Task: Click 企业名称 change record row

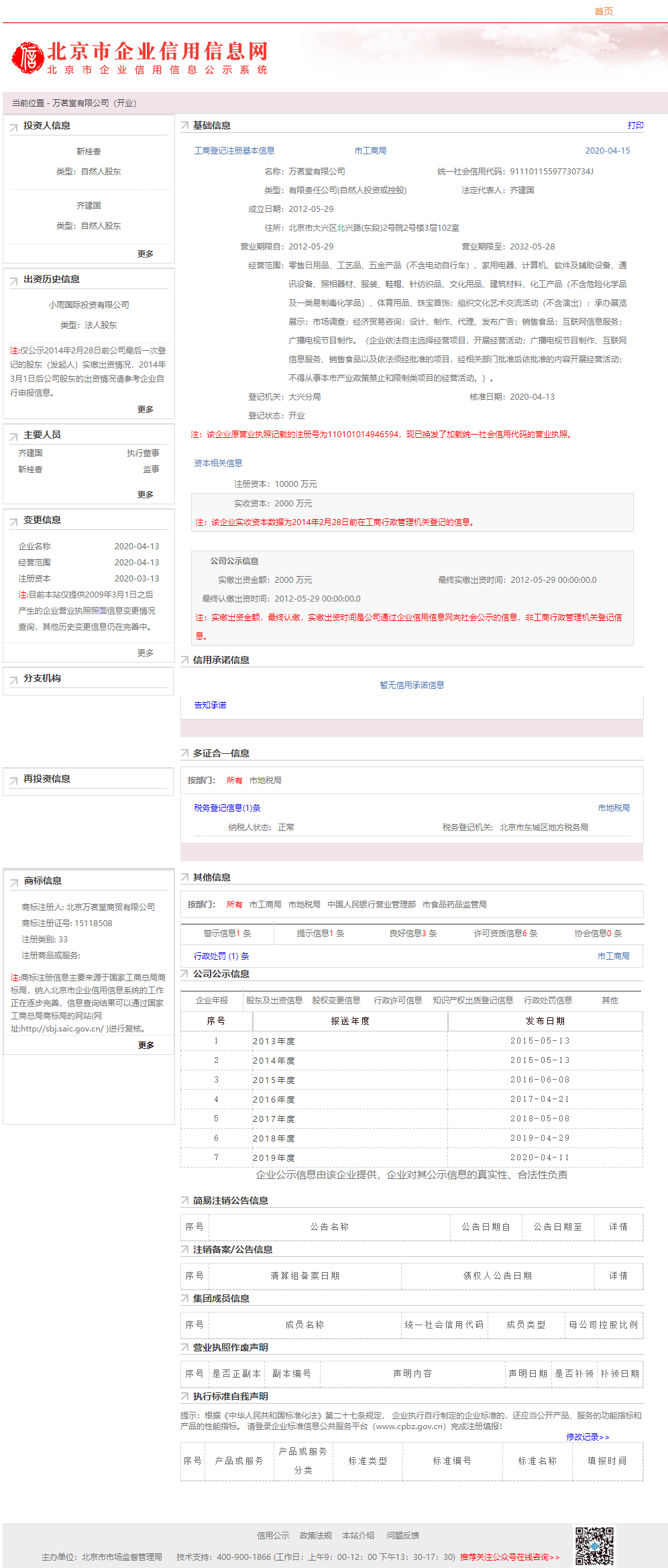Action: click(89, 547)
